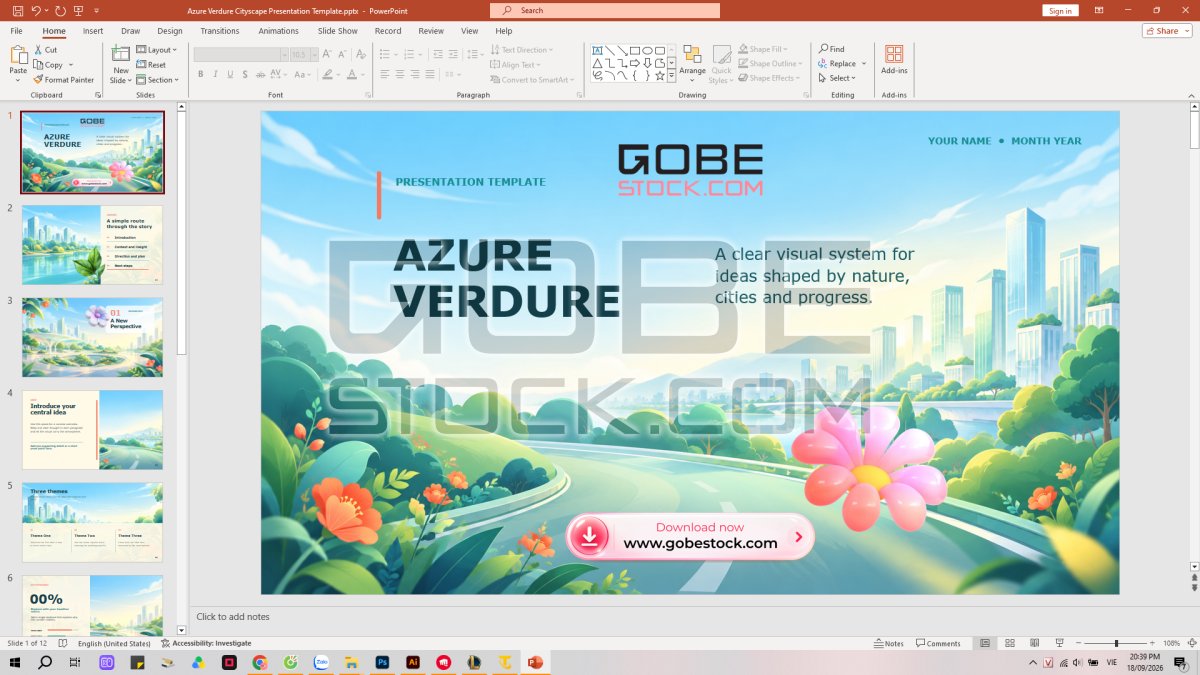This screenshot has width=1200, height=675.
Task: Pick the Oval shape in the shapes gallery
Action: click(x=647, y=50)
